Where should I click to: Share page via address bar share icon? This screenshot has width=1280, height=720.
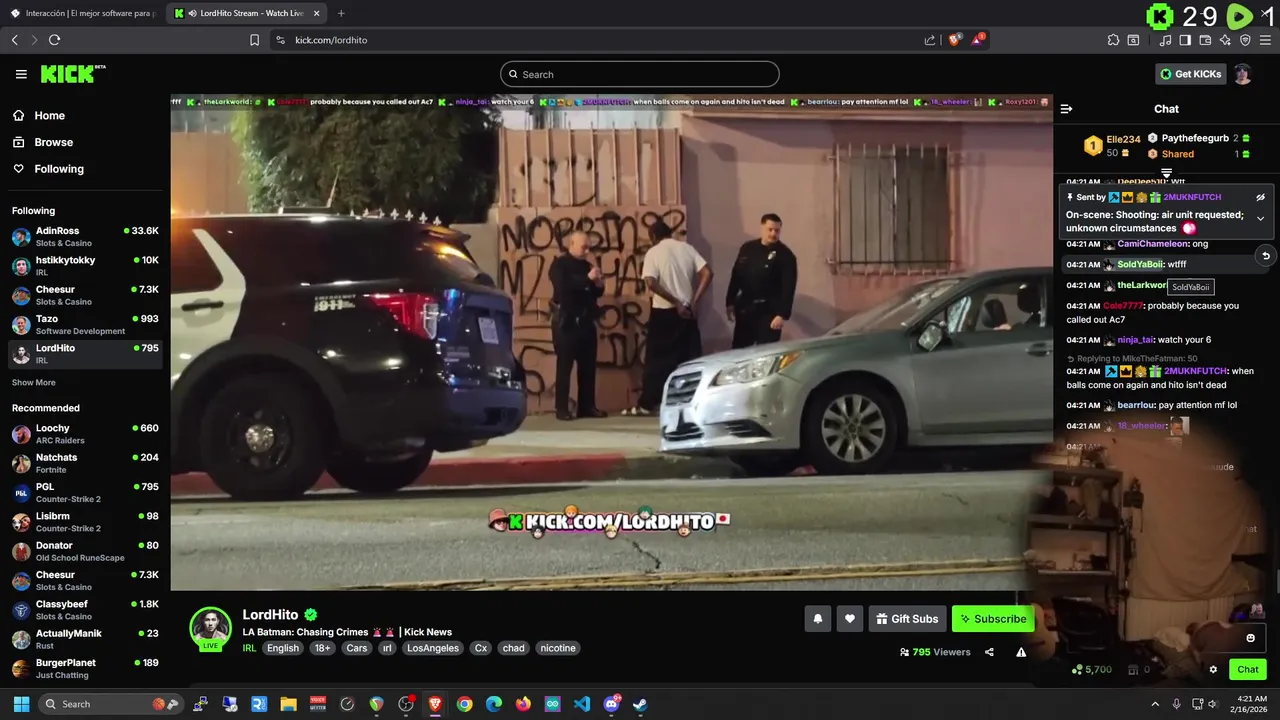(930, 40)
